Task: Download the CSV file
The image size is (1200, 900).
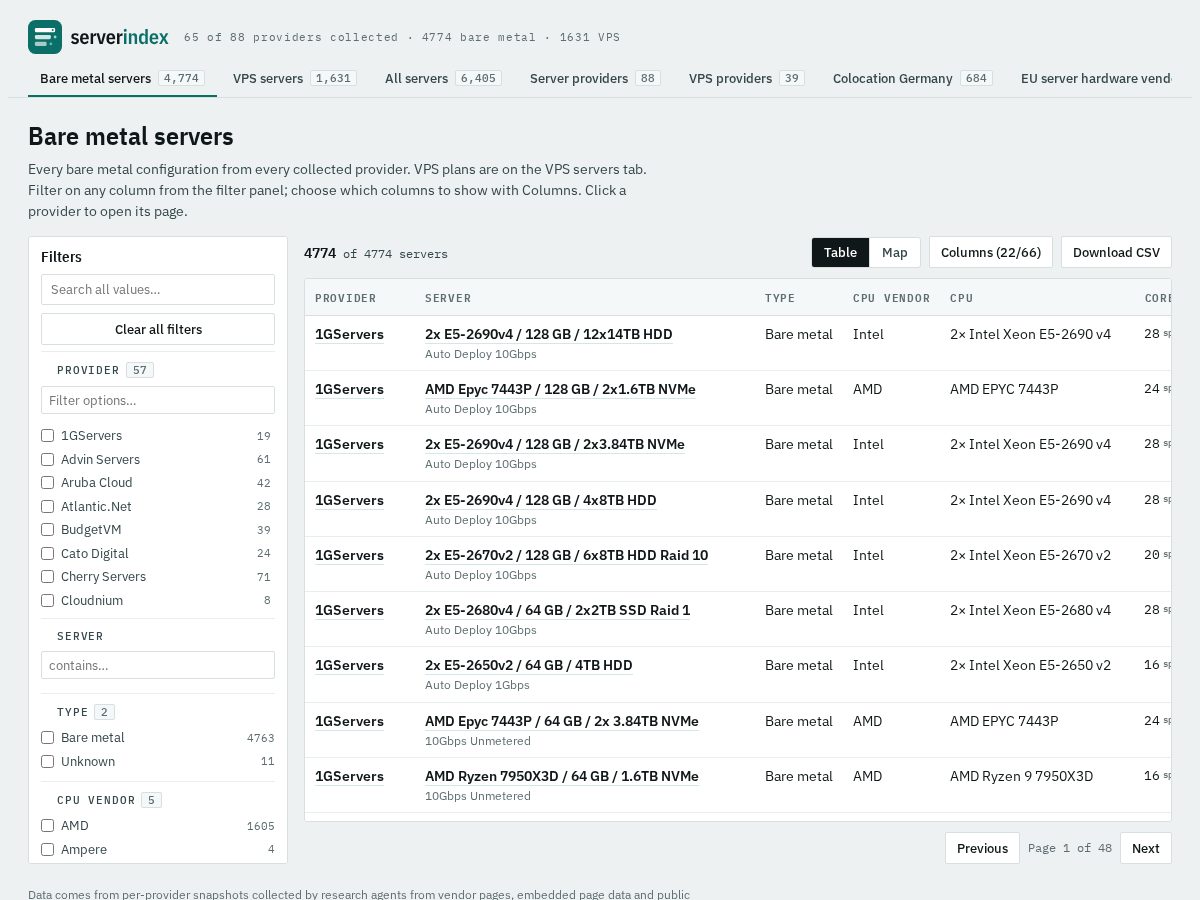Action: click(x=1116, y=252)
